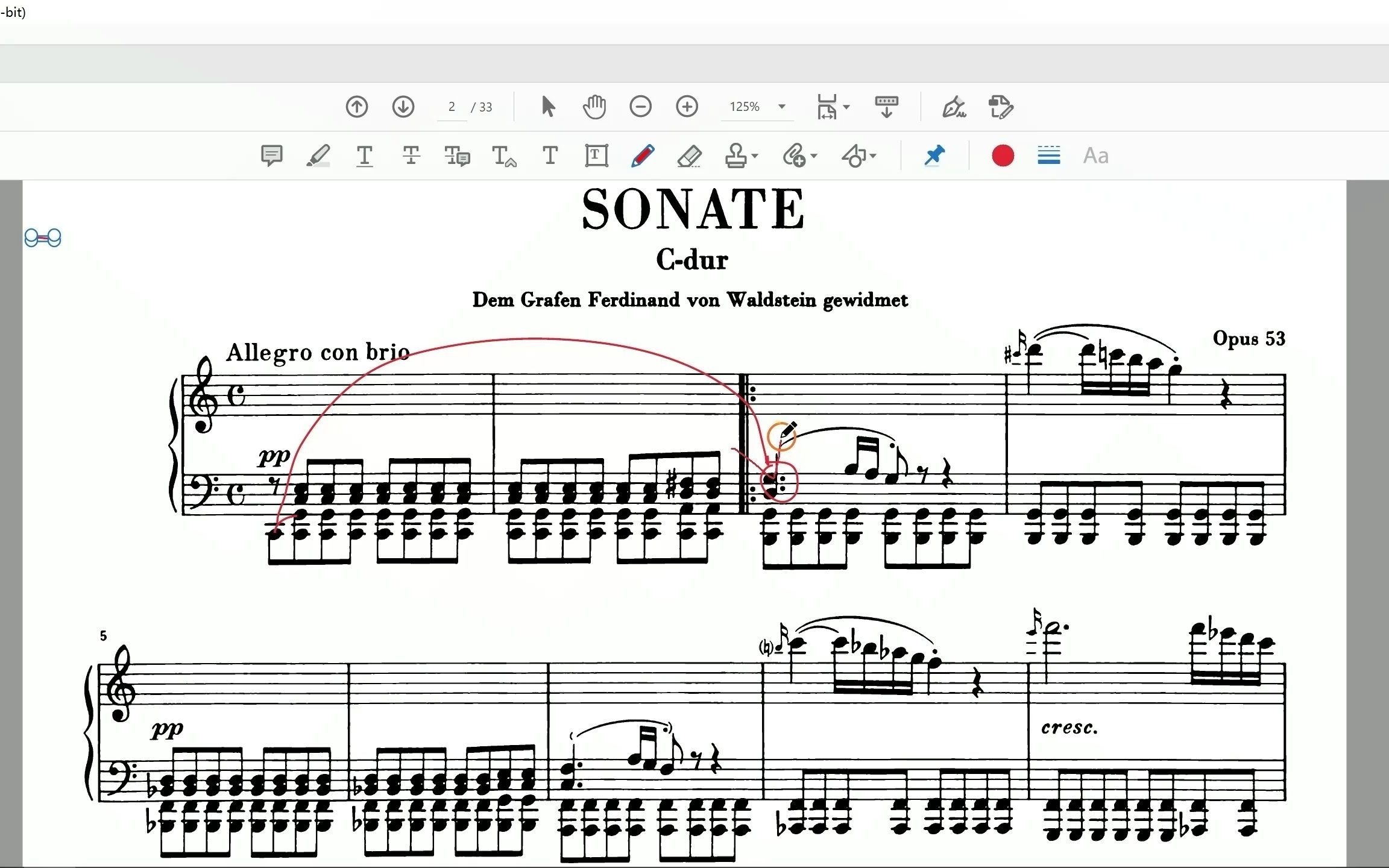Edit the page number field showing 2
1389x868 pixels.
(x=452, y=107)
